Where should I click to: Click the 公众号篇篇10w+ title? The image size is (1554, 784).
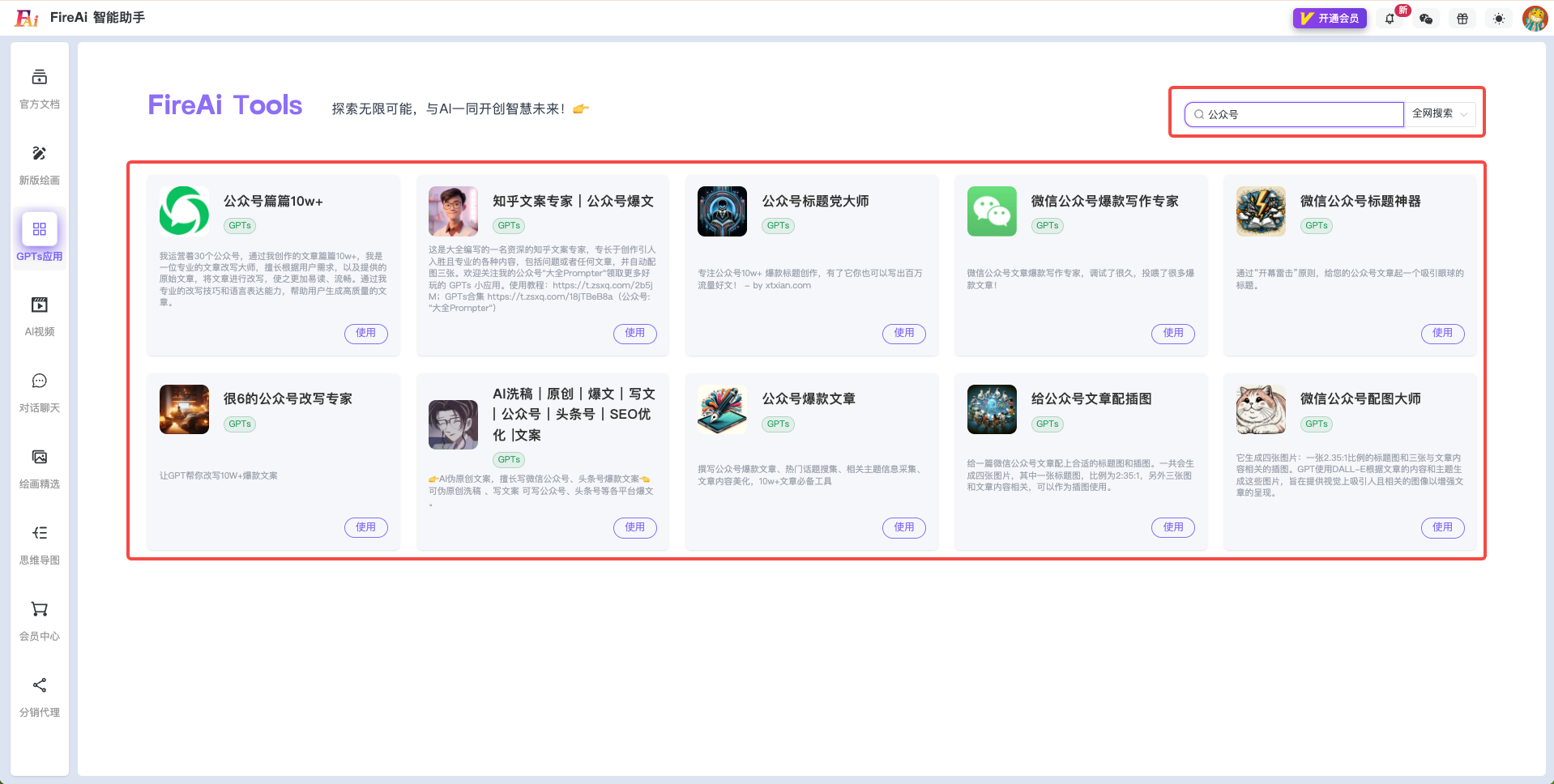pyautogui.click(x=273, y=201)
